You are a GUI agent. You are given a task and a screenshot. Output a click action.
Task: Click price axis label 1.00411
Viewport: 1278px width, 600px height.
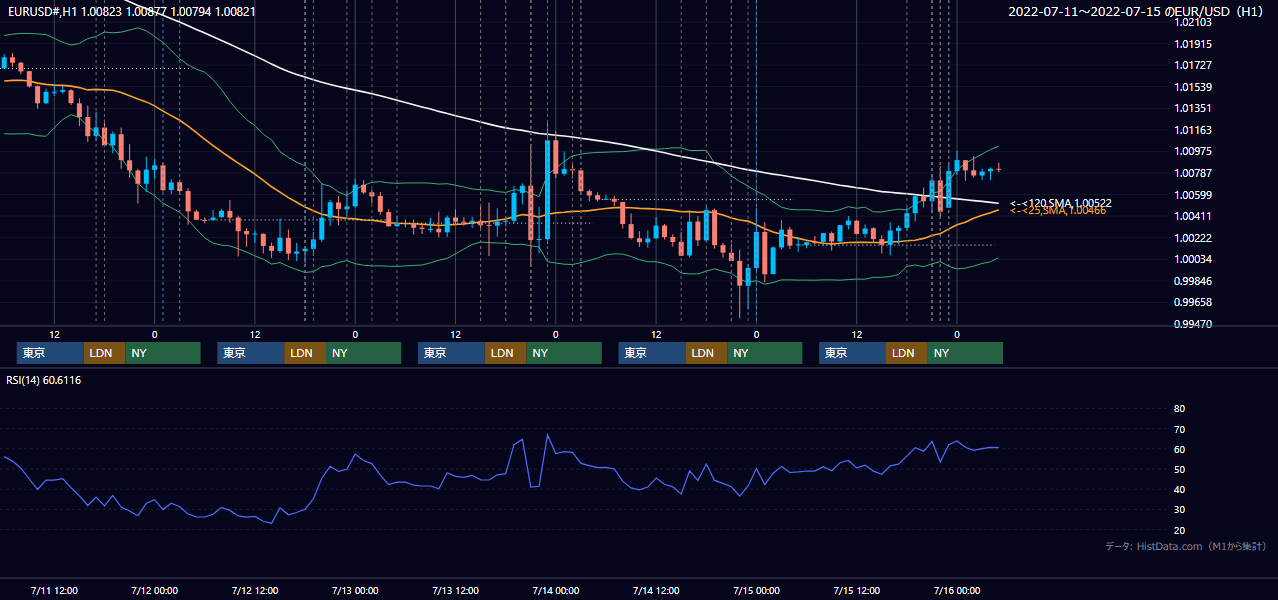(1193, 216)
